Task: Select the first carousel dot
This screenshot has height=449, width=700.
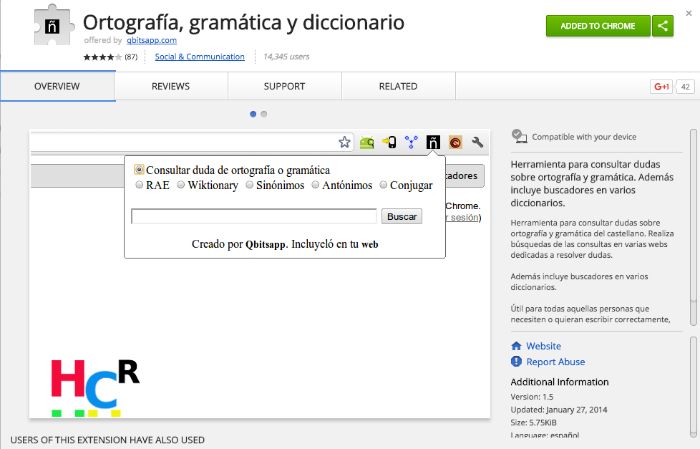Action: click(253, 114)
